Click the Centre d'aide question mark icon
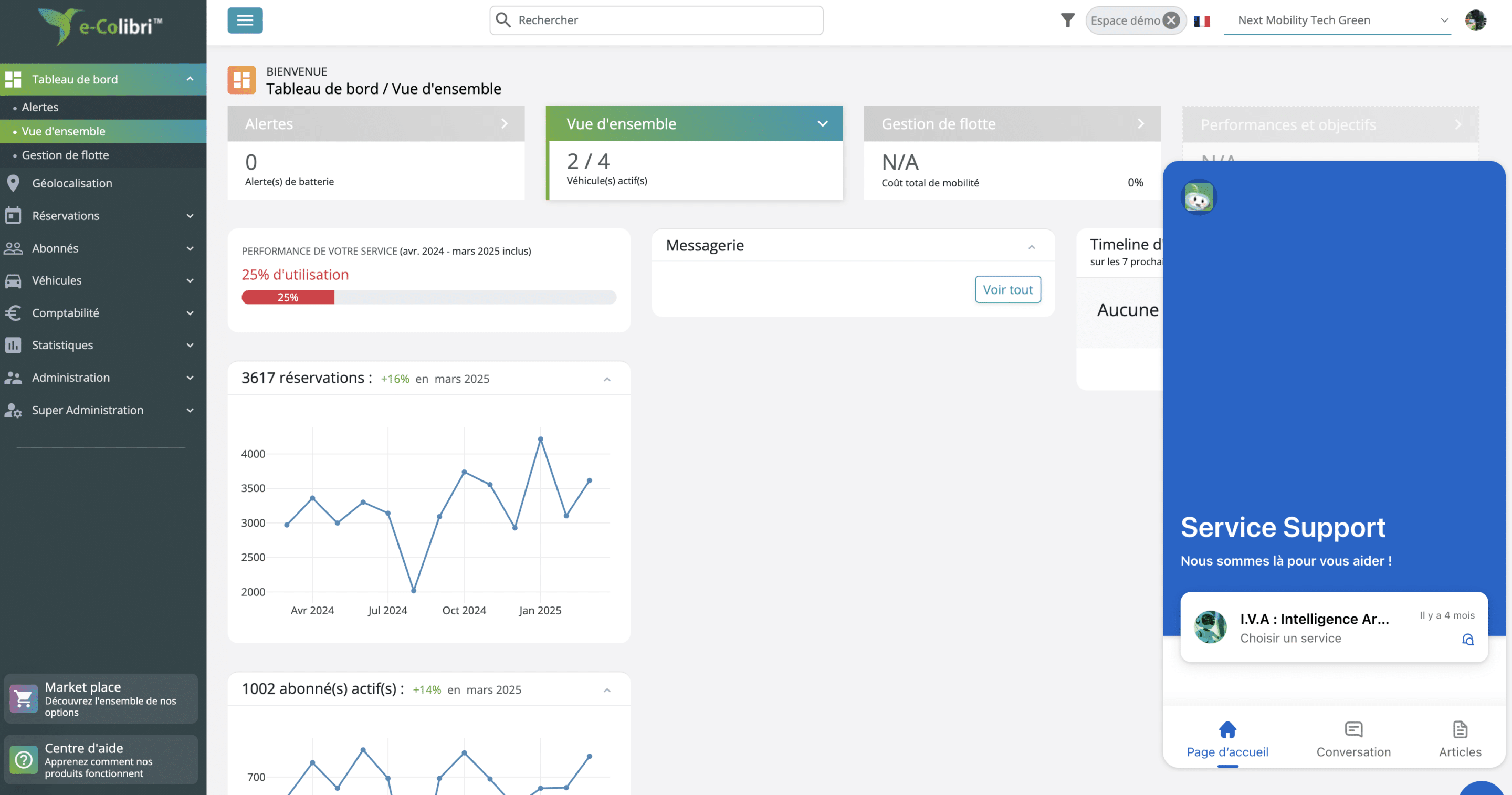 pos(24,760)
